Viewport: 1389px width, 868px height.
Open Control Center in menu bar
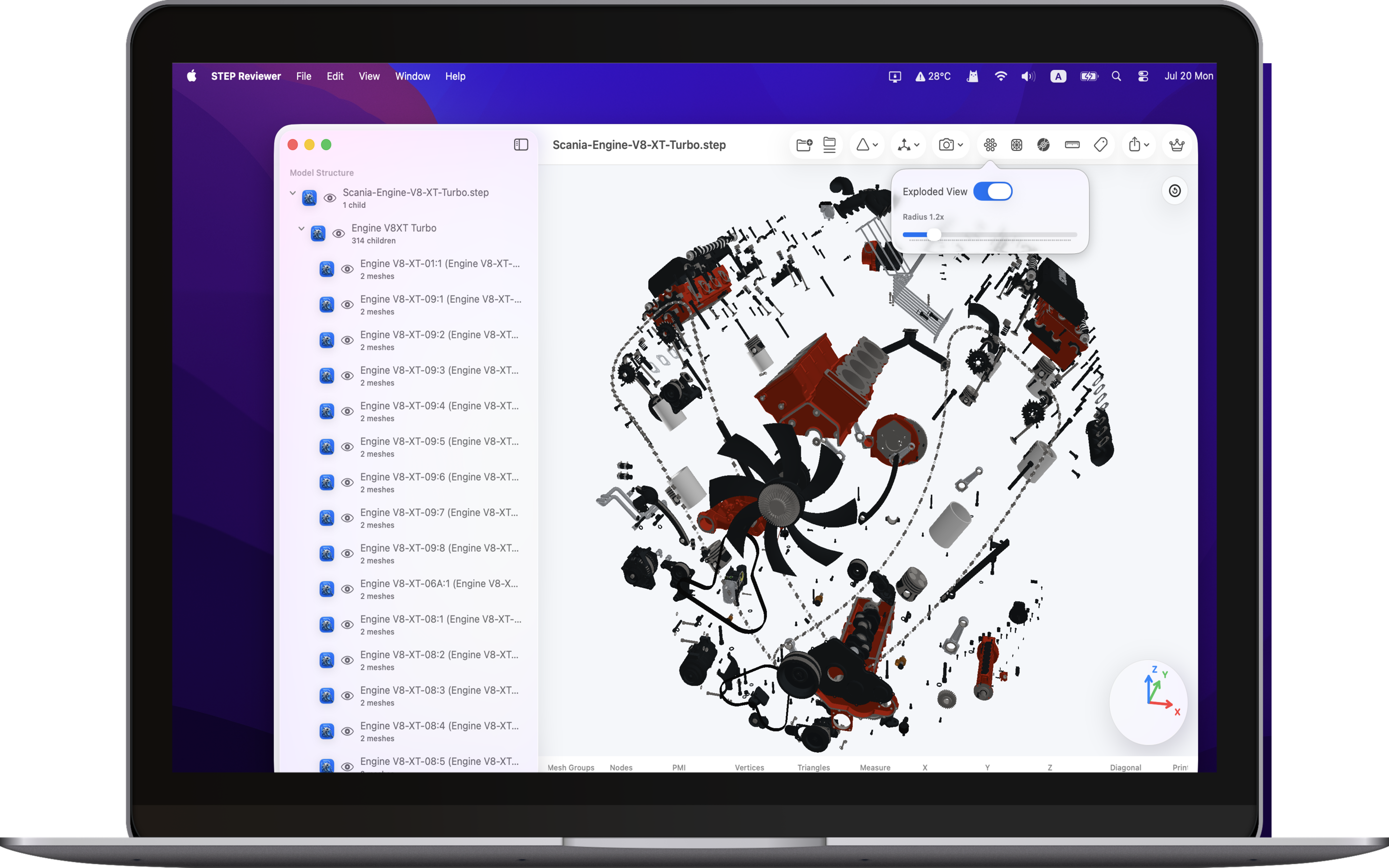pos(1143,76)
